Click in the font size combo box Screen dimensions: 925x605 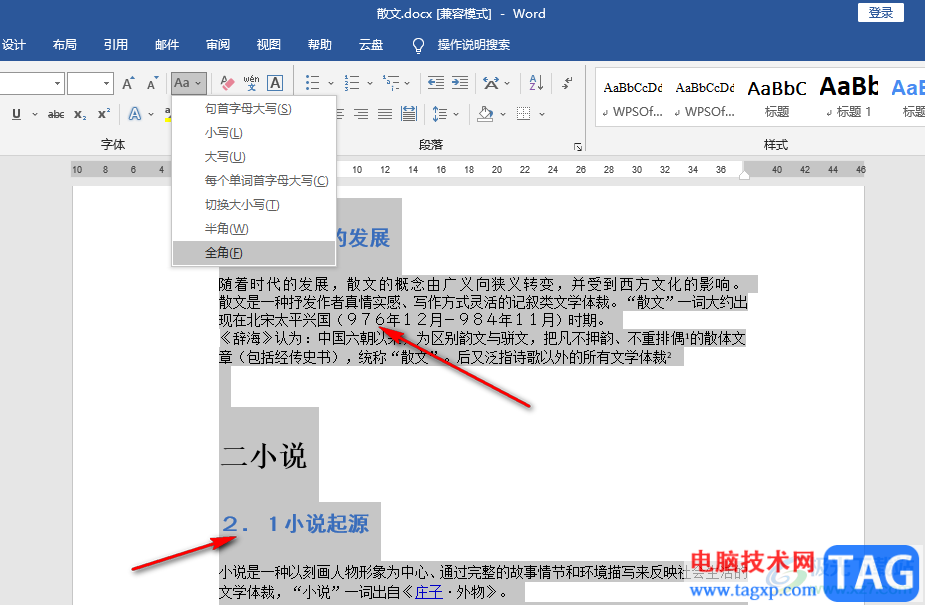tap(90, 84)
